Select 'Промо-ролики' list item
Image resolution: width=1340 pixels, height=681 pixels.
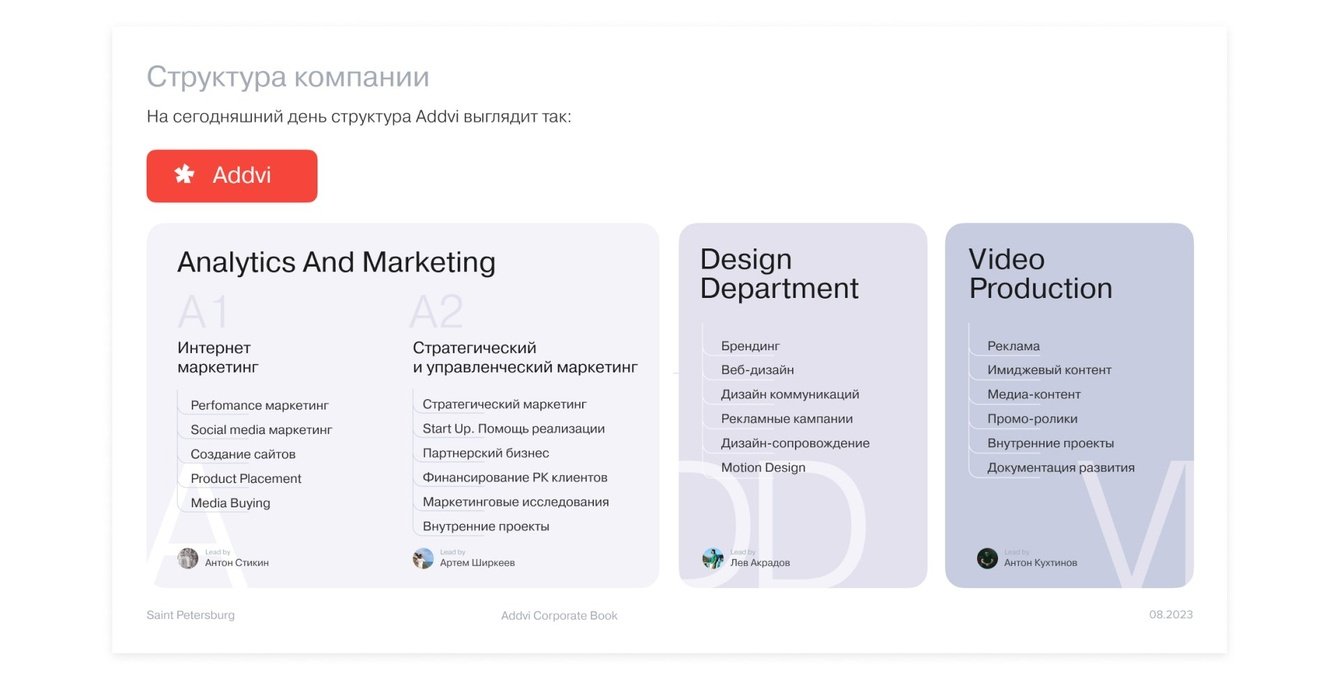click(x=1032, y=419)
